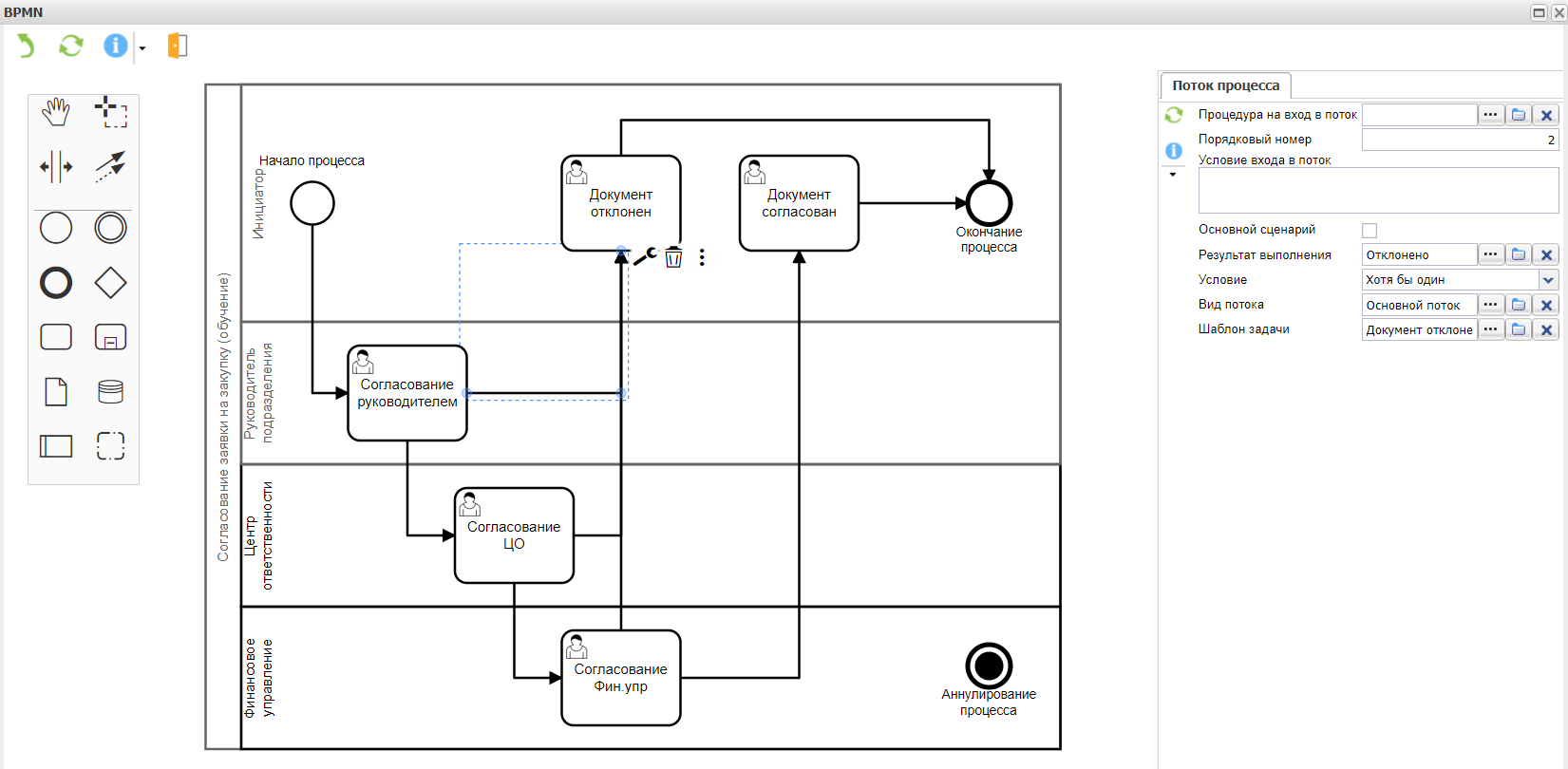
Task: Clear the Шаблон задачи field value
Action: pos(1546,329)
